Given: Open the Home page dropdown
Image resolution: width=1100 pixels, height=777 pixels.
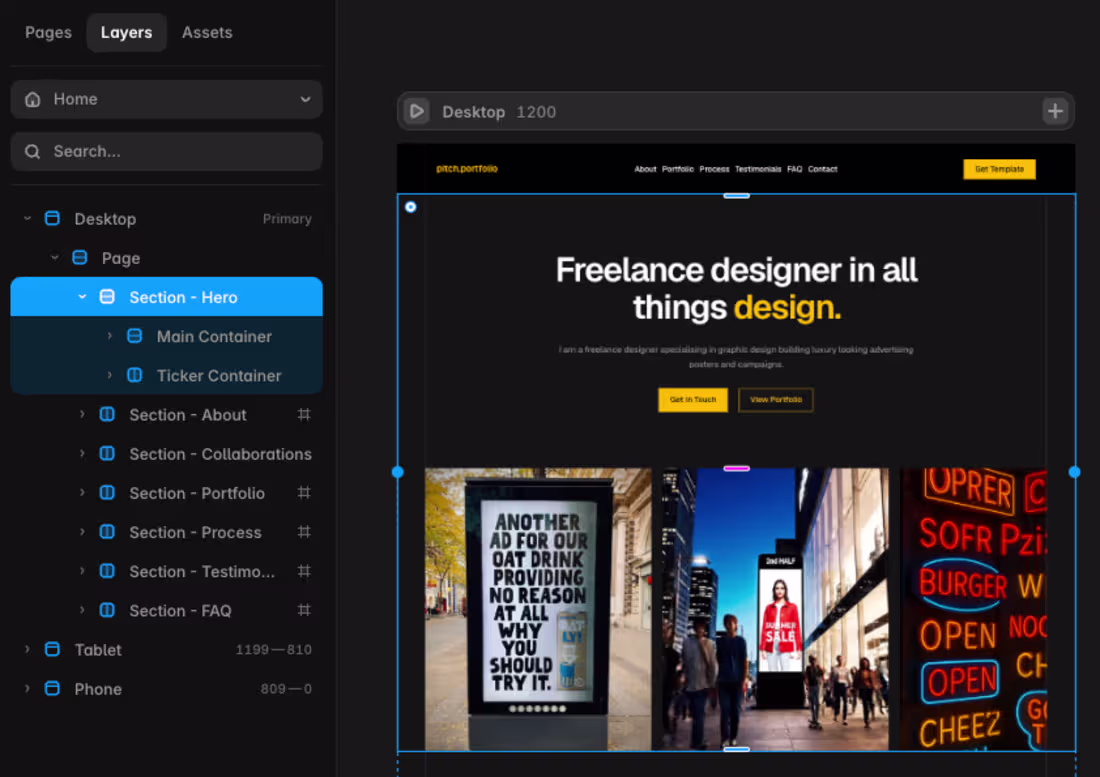Looking at the screenshot, I should pyautogui.click(x=166, y=99).
